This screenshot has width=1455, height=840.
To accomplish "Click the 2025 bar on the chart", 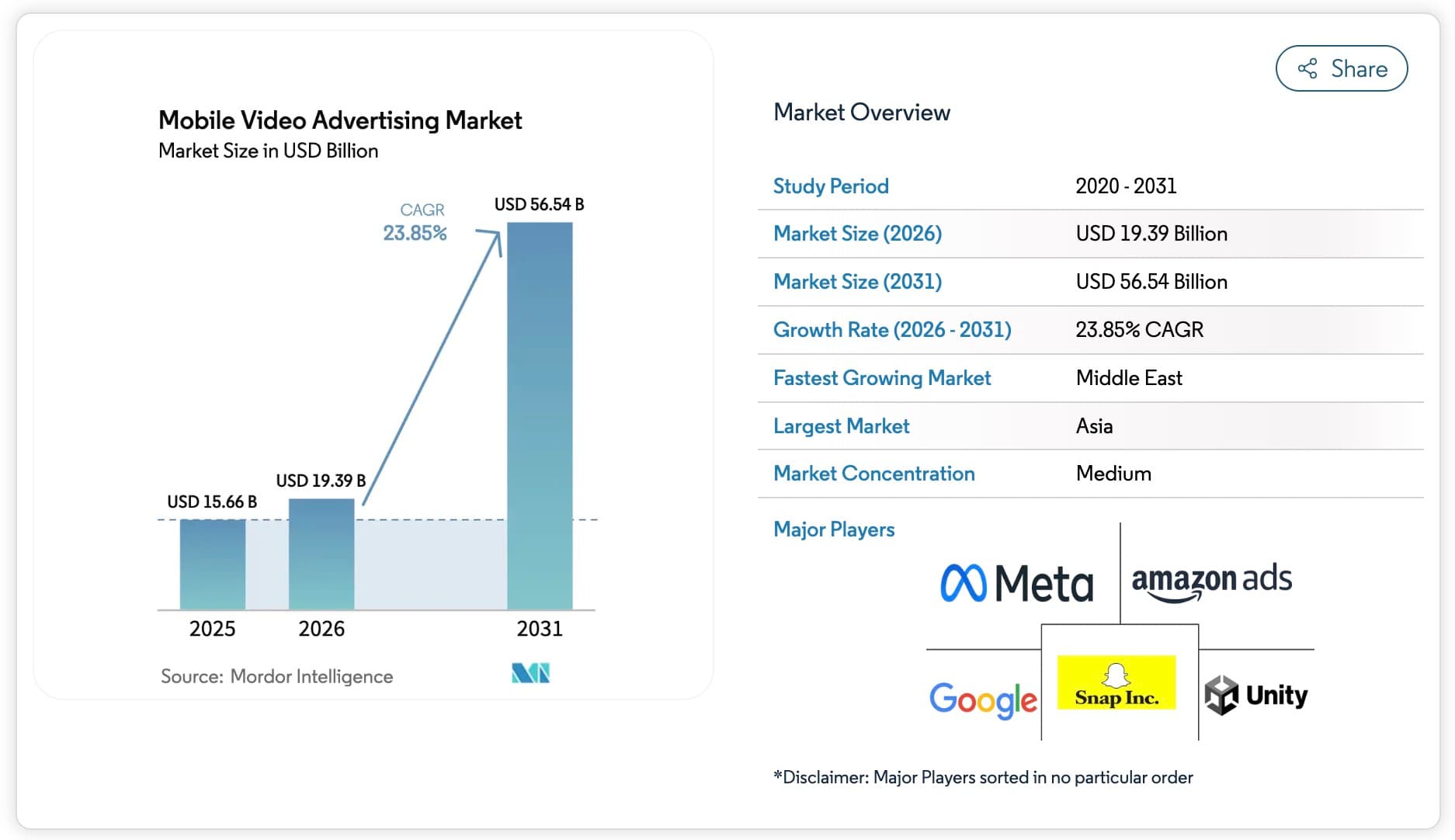I will (212, 563).
